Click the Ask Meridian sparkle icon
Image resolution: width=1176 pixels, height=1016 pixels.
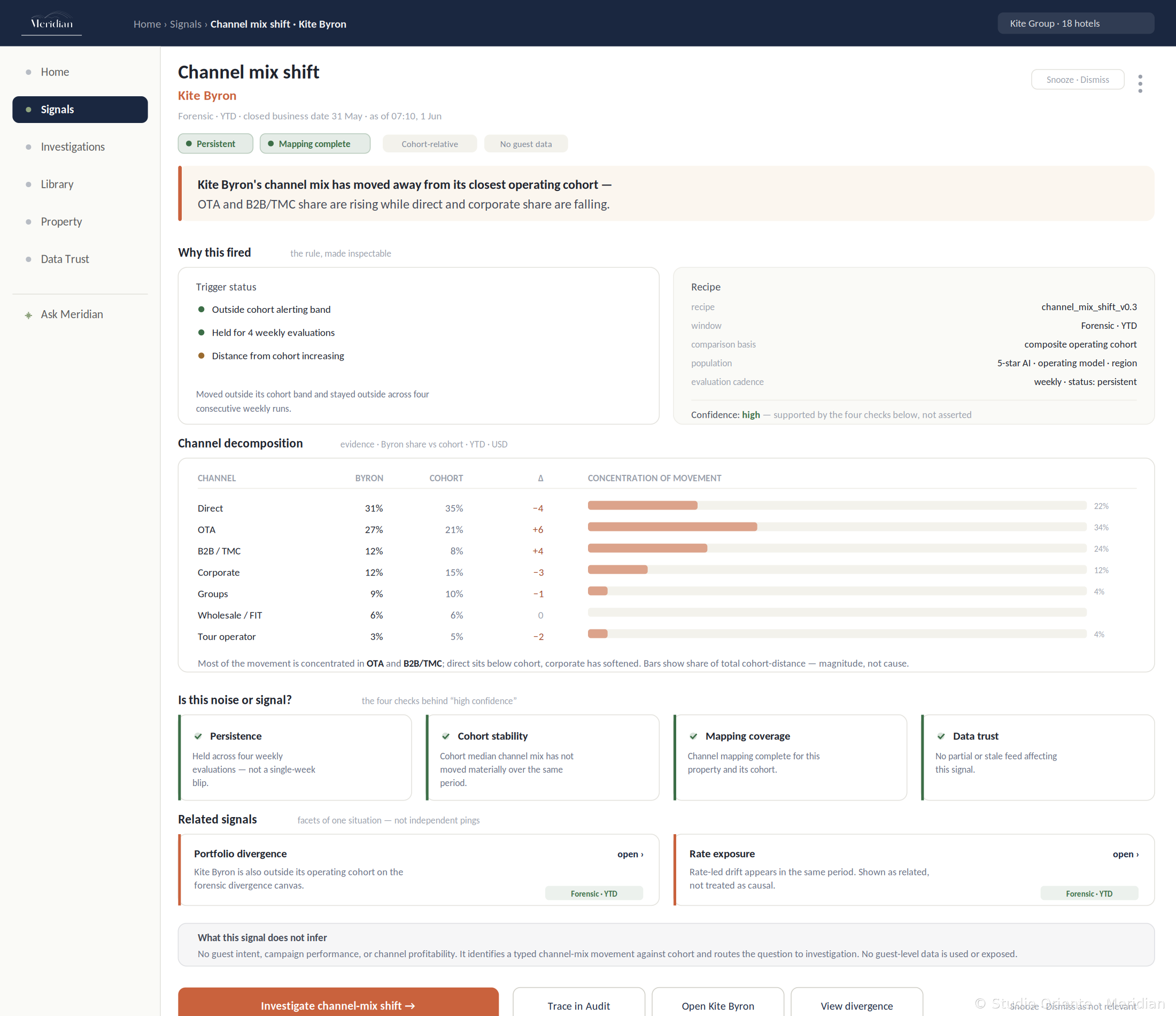click(x=28, y=315)
